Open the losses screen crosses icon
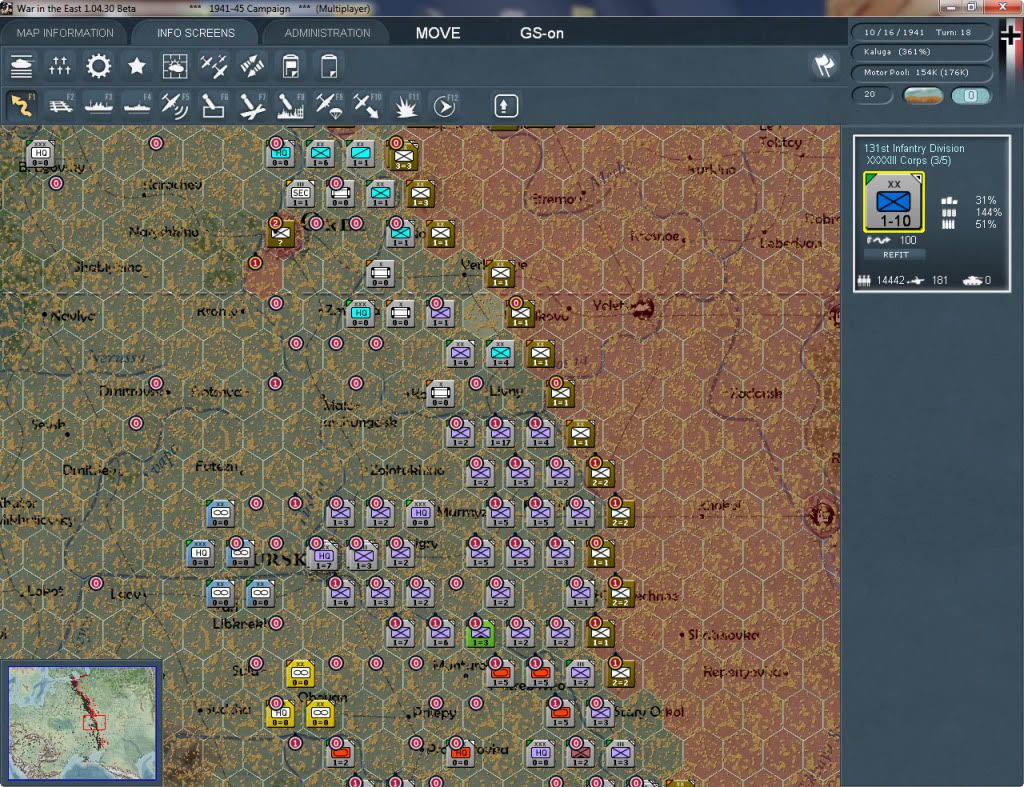The width and height of the screenshot is (1024, 787). pos(59,66)
